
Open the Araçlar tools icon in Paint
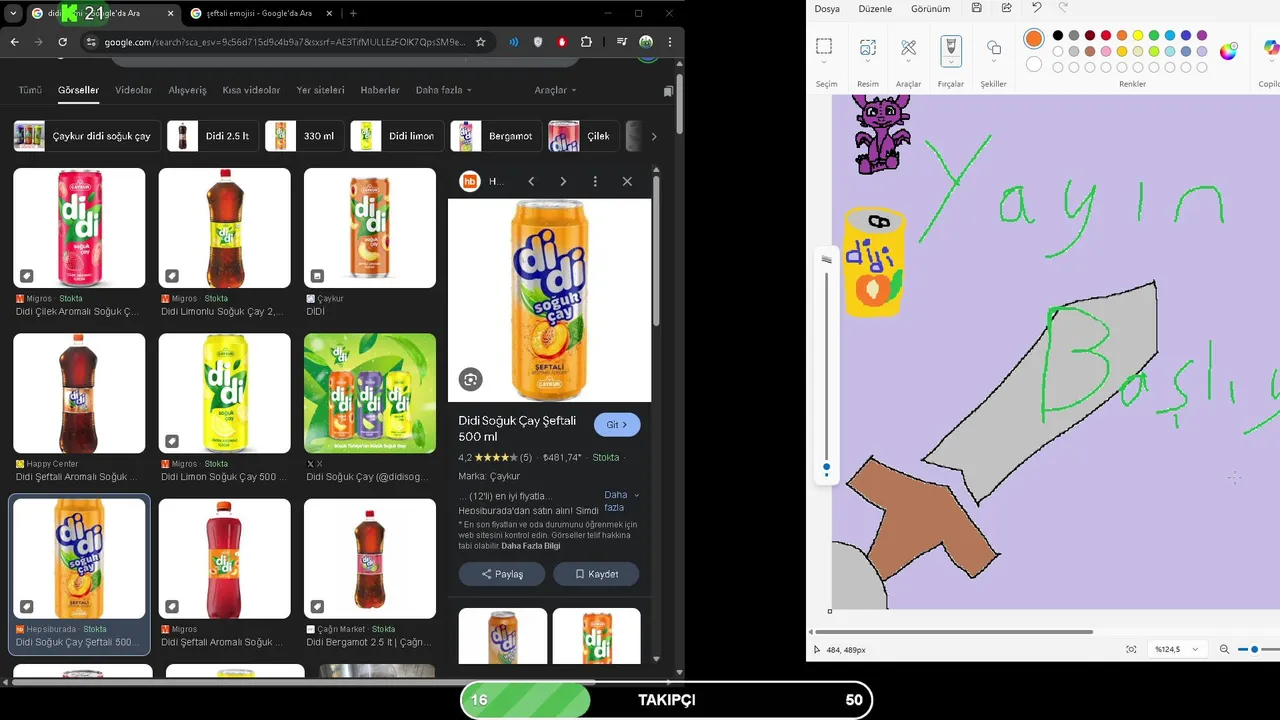point(908,47)
